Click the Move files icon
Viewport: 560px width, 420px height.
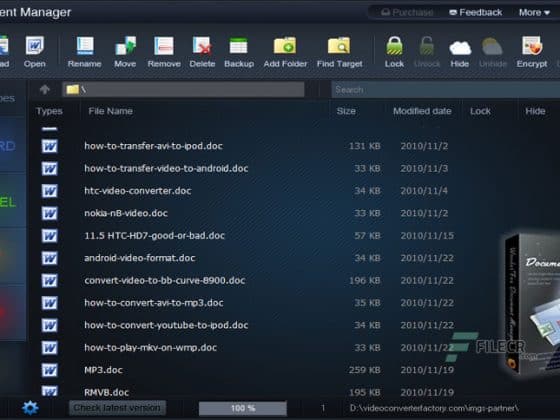pos(125,52)
